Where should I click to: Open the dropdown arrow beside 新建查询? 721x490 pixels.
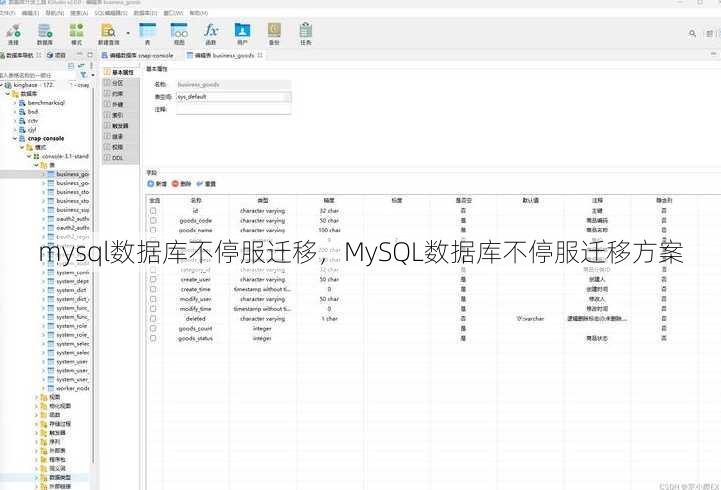[x=128, y=33]
